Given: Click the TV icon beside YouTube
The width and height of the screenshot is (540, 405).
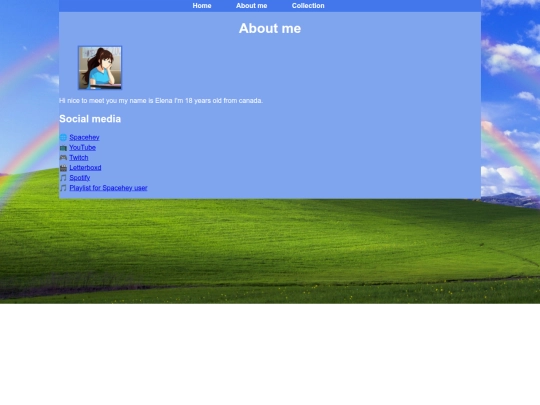Looking at the screenshot, I should tap(63, 148).
